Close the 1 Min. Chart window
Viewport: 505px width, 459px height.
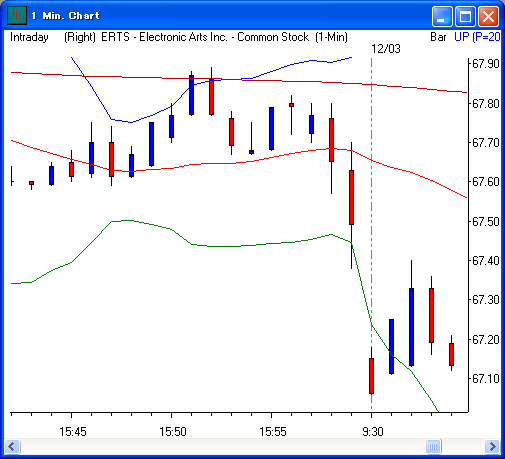point(488,16)
